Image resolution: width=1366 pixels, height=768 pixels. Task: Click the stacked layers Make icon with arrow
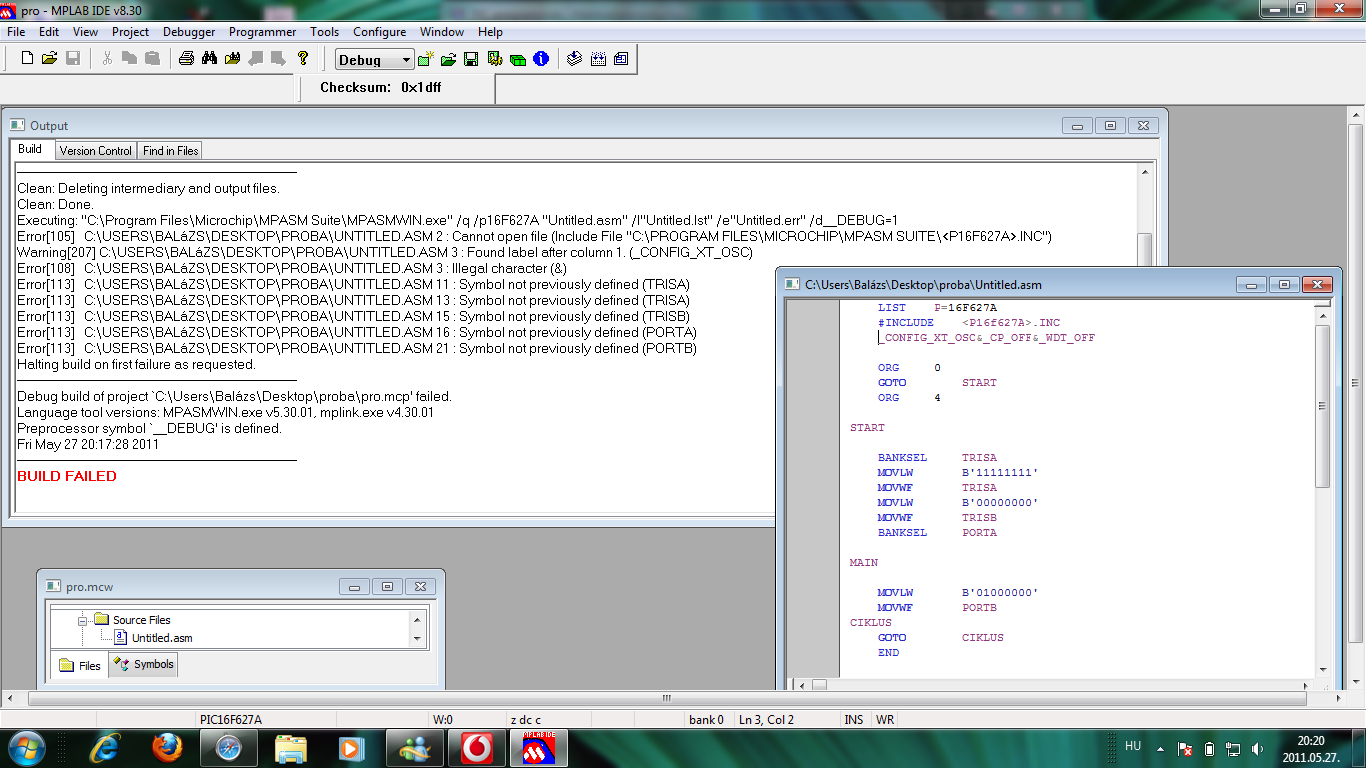[574, 59]
